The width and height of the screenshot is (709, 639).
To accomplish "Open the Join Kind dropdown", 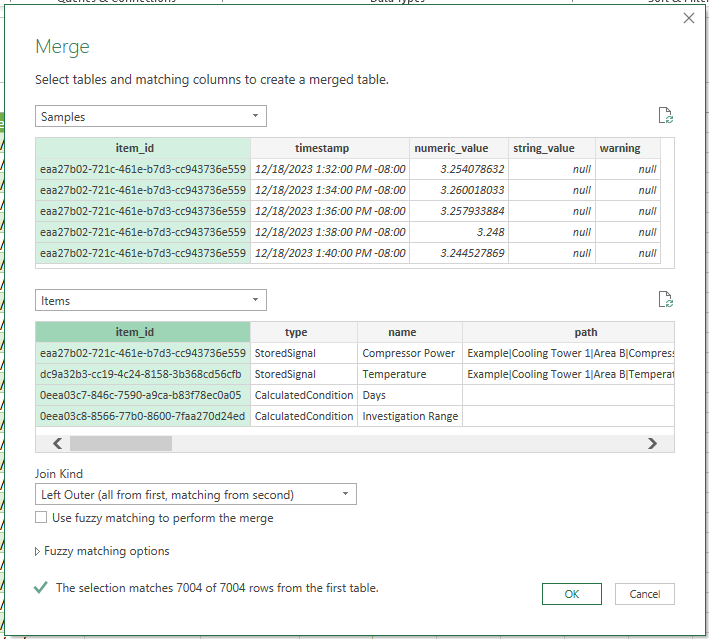I will [195, 494].
